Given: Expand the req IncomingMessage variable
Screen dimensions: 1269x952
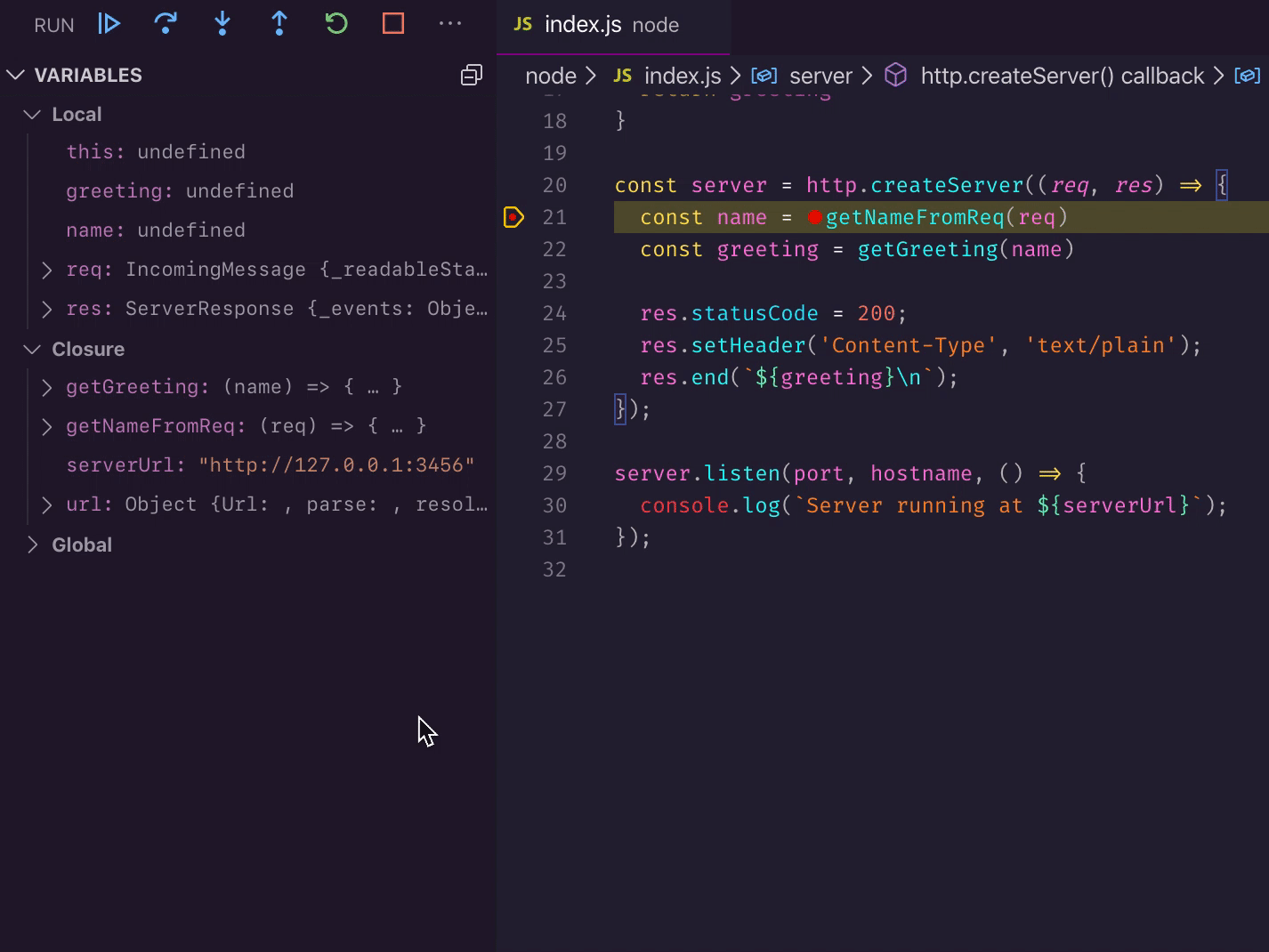Looking at the screenshot, I should tap(47, 270).
